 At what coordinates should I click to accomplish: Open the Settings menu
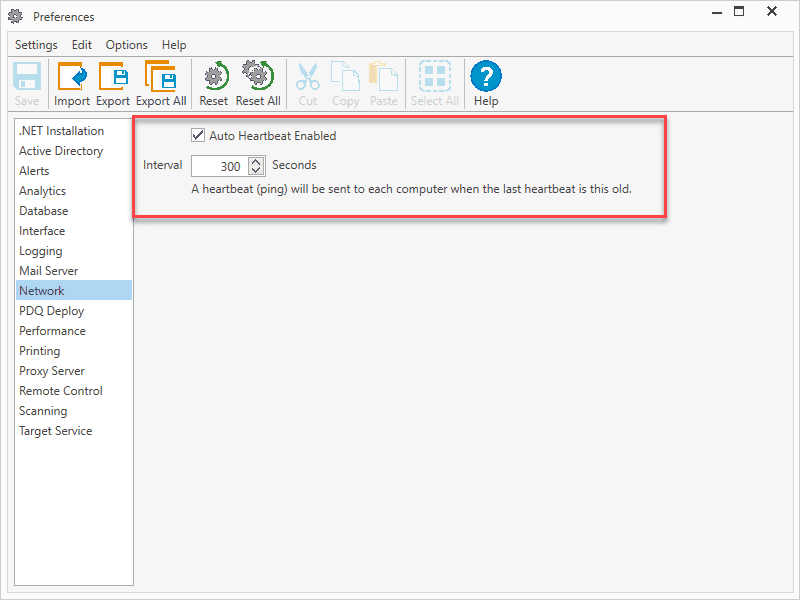point(36,45)
